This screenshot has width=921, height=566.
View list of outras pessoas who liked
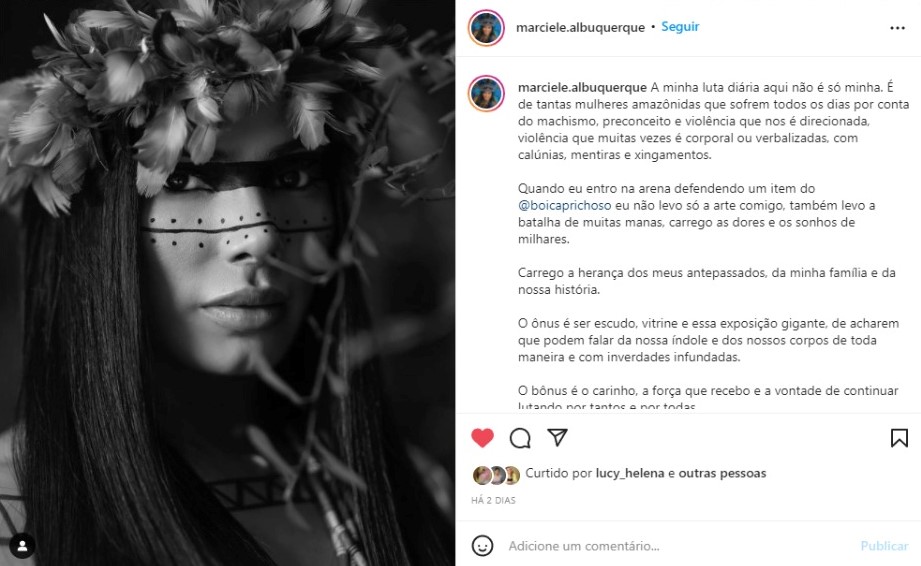pos(722,473)
